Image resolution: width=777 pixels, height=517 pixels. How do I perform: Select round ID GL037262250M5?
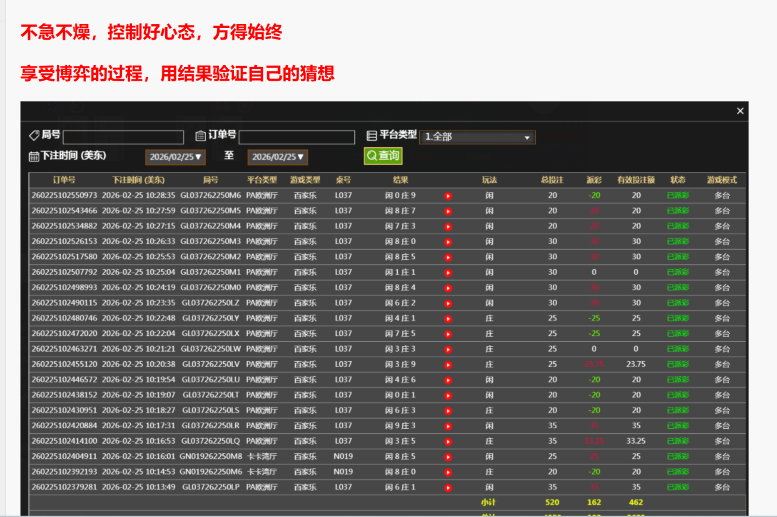pos(211,211)
